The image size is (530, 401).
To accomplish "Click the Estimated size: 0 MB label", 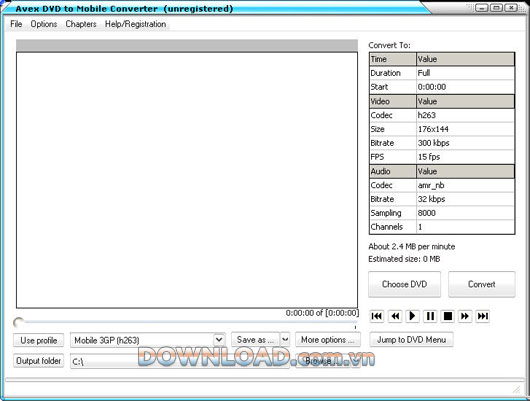I will click(x=404, y=259).
